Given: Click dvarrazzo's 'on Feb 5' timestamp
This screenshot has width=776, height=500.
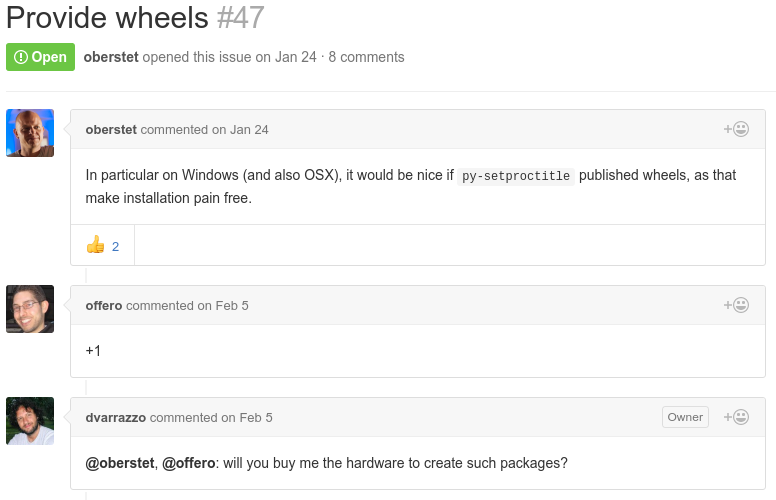Looking at the screenshot, I should click(x=247, y=417).
